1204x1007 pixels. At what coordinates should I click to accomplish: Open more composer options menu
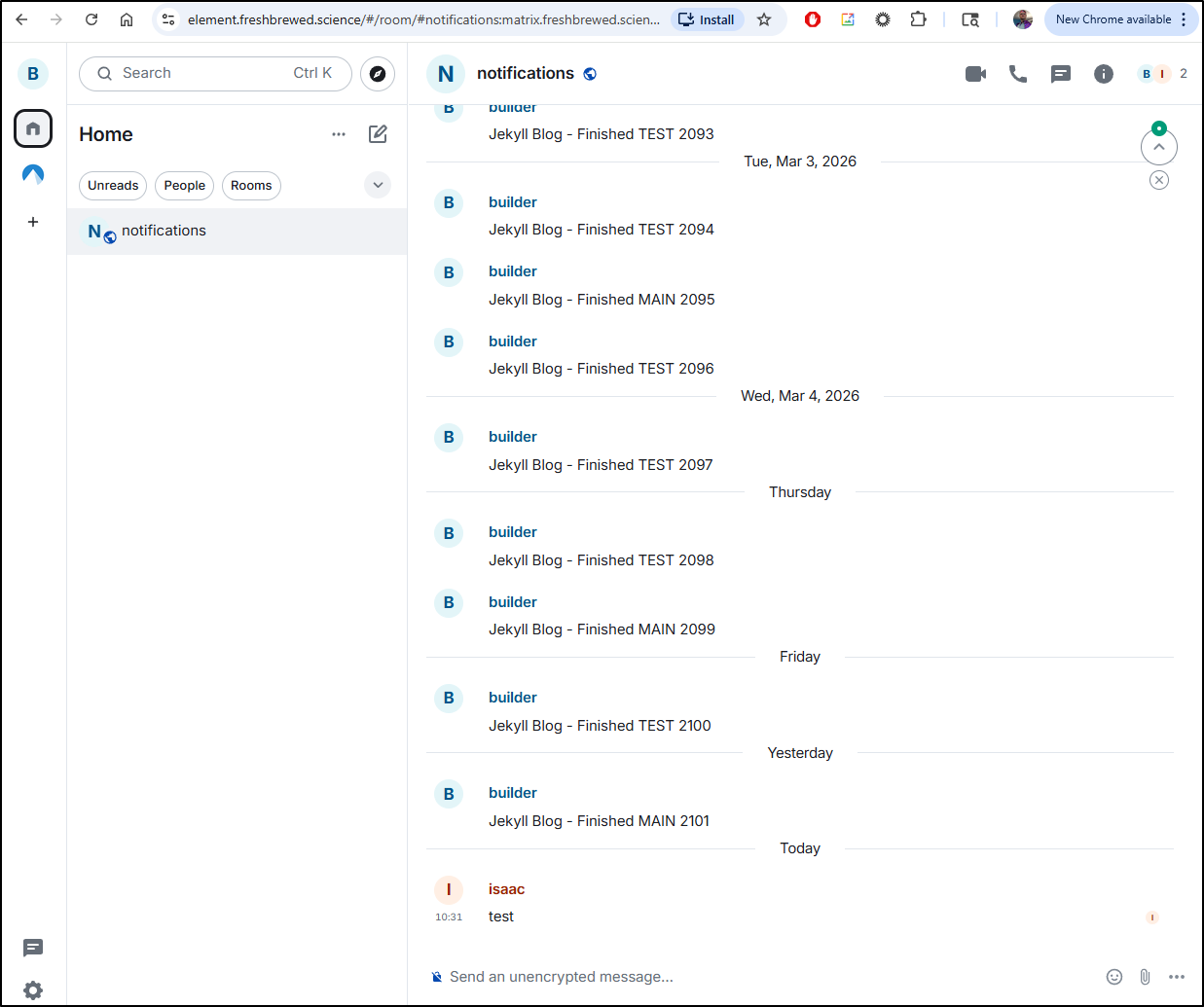1177,977
